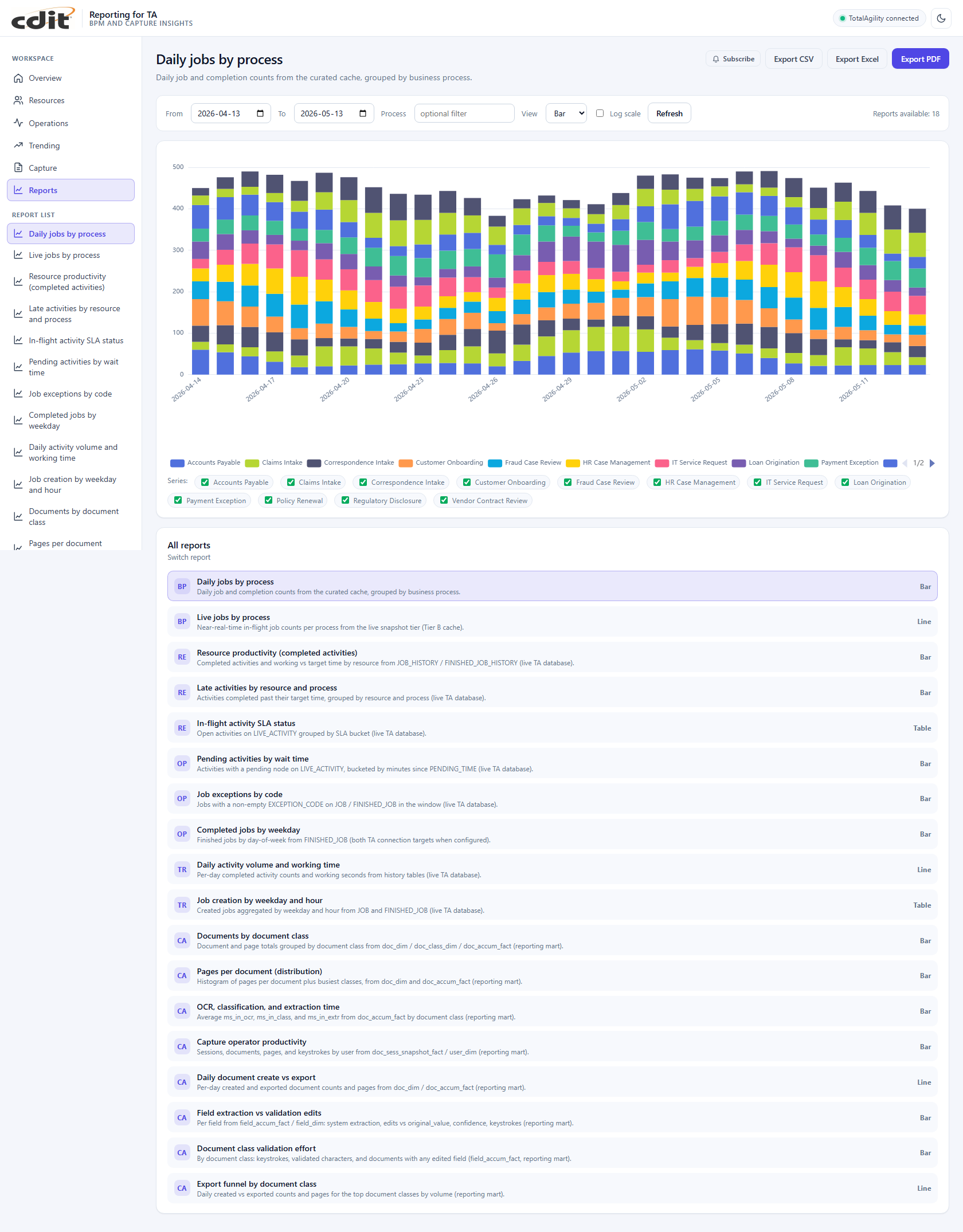Click the Refresh button
The image size is (963, 1232).
(669, 113)
